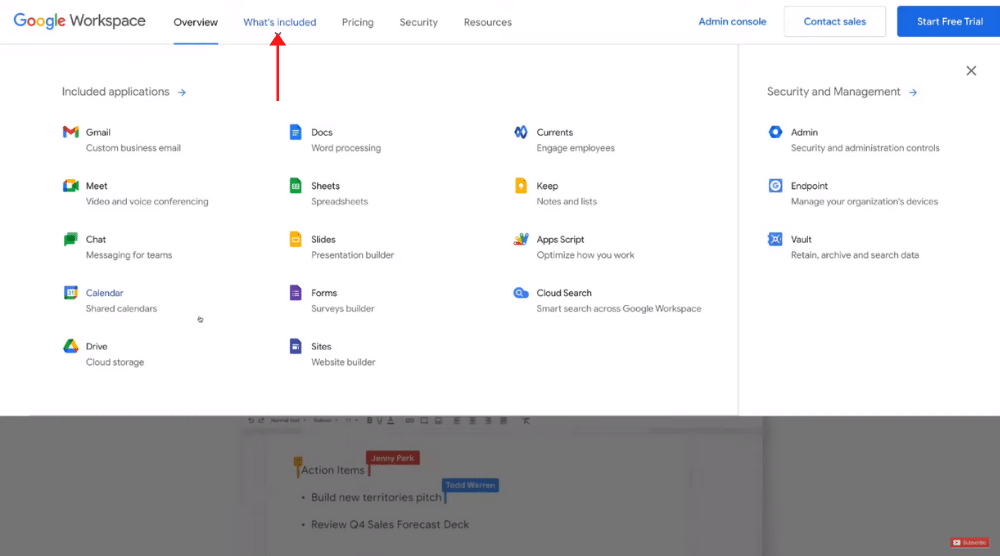Viewport: 1000px width, 556px height.
Task: Open the Vault link text
Action: click(801, 239)
